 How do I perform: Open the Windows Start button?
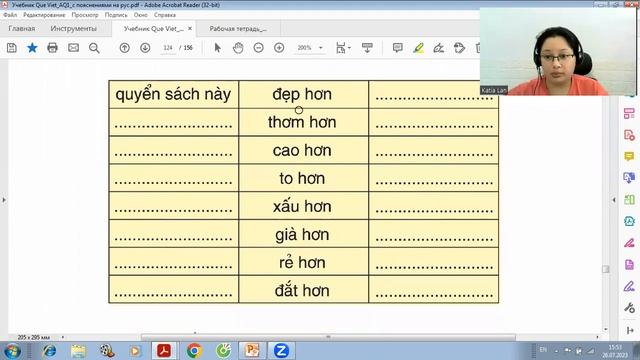12,351
